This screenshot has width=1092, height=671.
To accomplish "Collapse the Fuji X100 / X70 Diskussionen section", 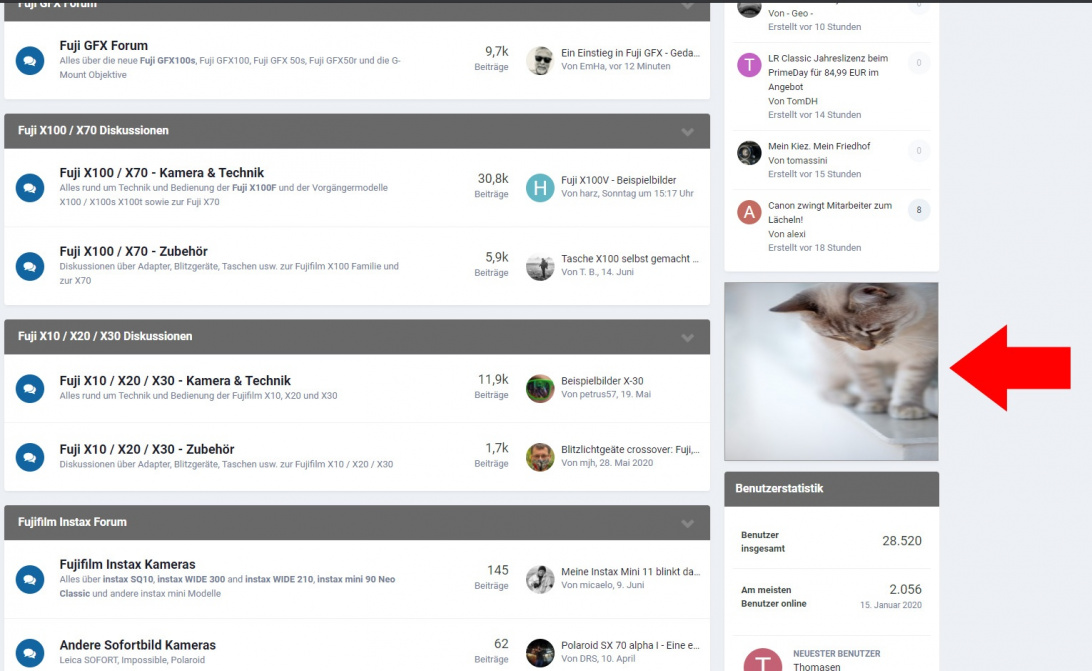I will click(x=687, y=132).
